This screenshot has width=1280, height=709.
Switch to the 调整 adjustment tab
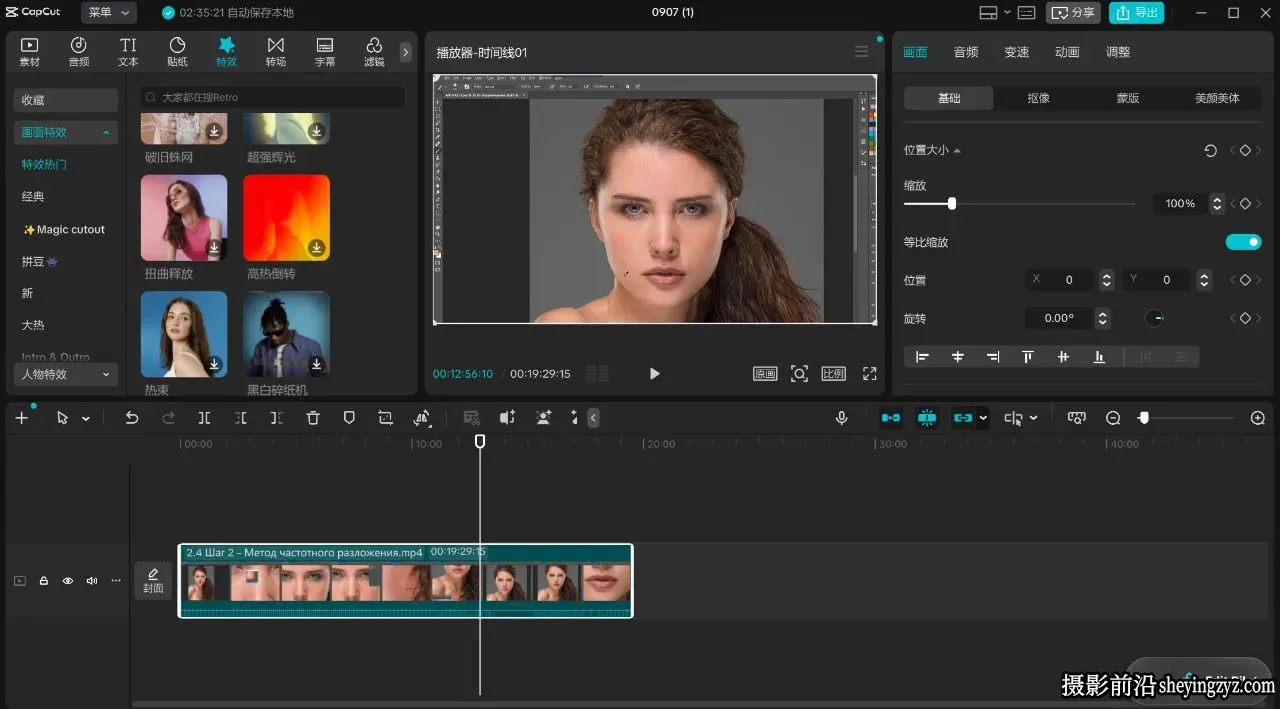1118,52
